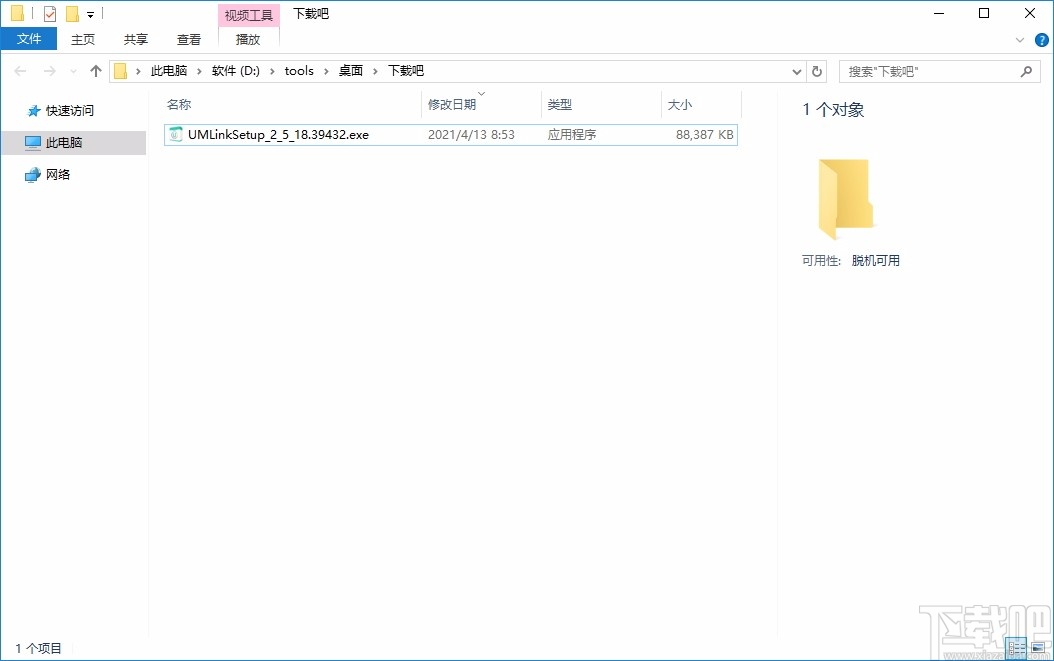Switch to the 查看 ribbon tab

pyautogui.click(x=188, y=39)
